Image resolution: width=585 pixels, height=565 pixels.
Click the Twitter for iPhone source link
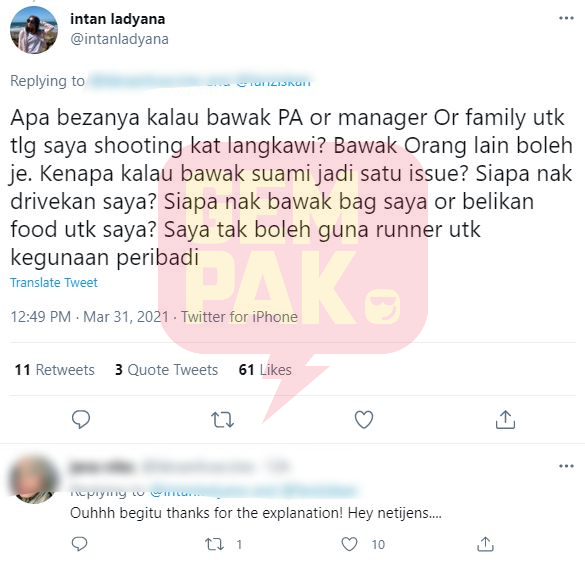click(x=240, y=317)
